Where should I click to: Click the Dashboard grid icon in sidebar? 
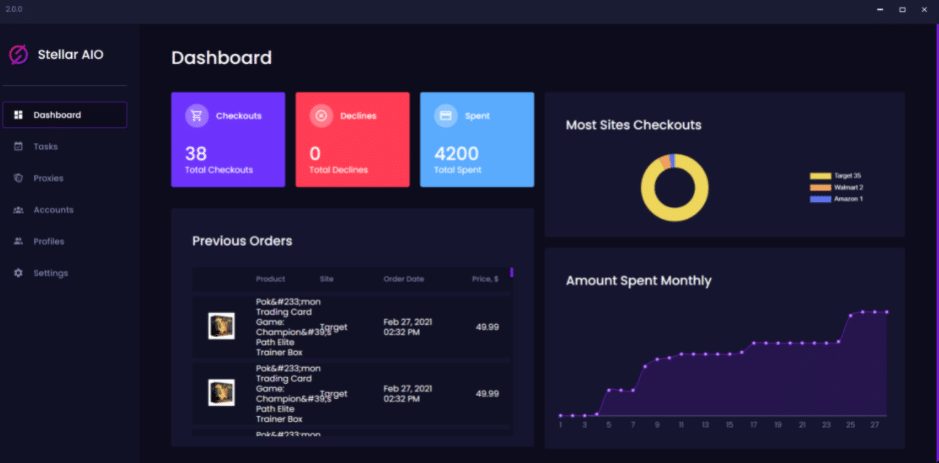18,115
